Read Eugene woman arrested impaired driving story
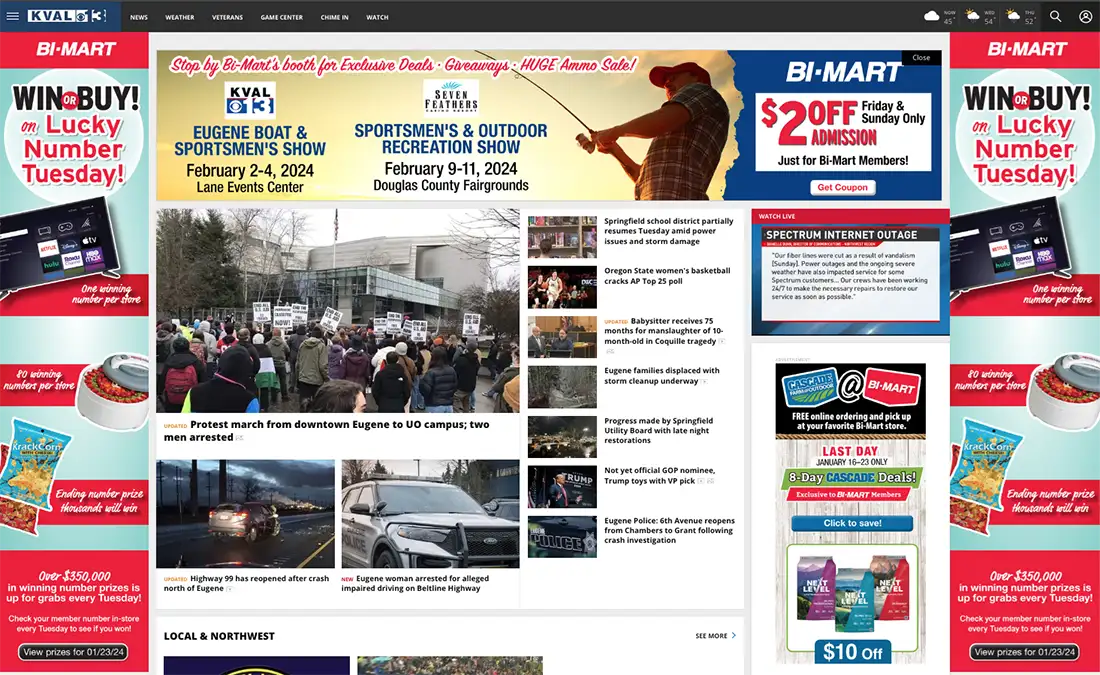This screenshot has width=1100, height=675. pos(415,583)
